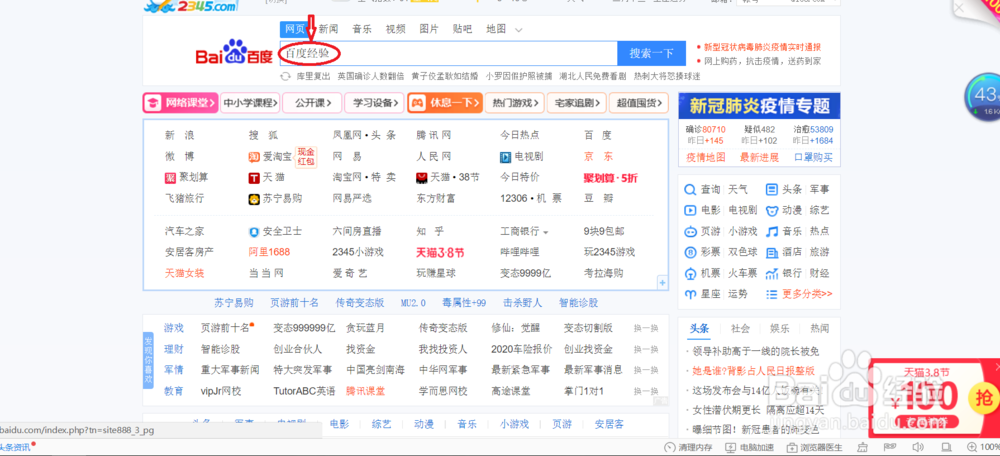This screenshot has width=1000, height=456.
Task: Click the 搜索一下 search button
Action: (x=651, y=54)
